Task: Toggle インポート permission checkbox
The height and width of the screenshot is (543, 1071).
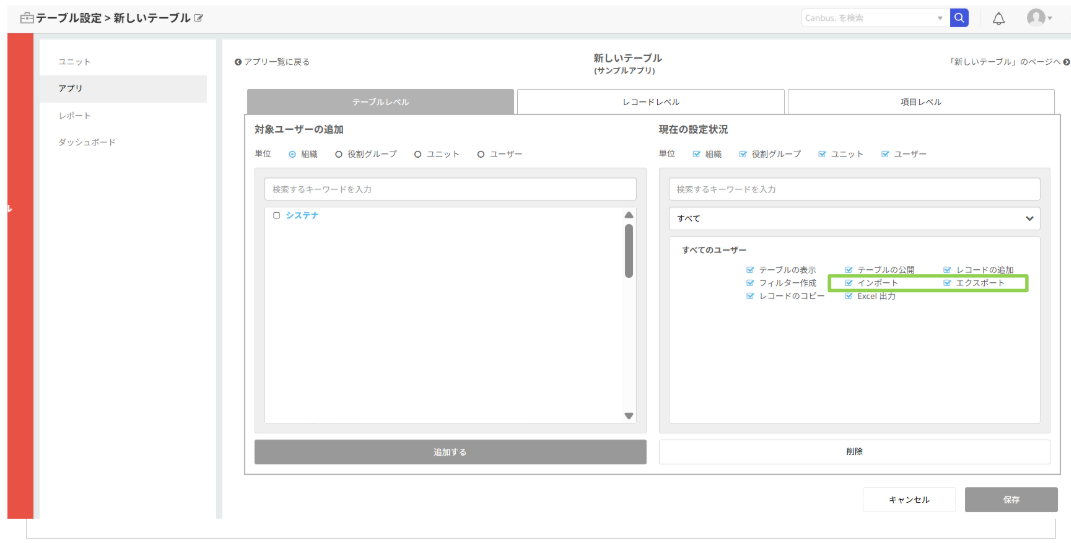Action: tap(849, 283)
